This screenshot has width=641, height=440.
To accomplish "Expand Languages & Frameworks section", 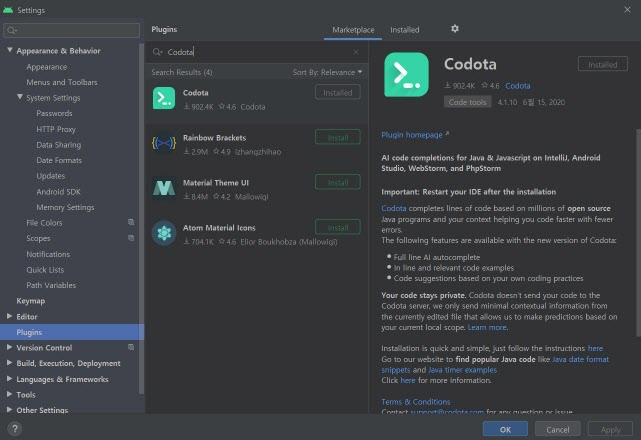I will [9, 379].
